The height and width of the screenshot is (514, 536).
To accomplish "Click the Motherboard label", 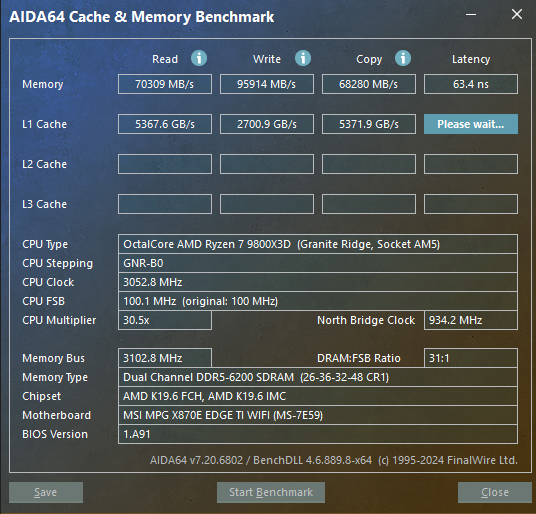I will click(x=56, y=415).
